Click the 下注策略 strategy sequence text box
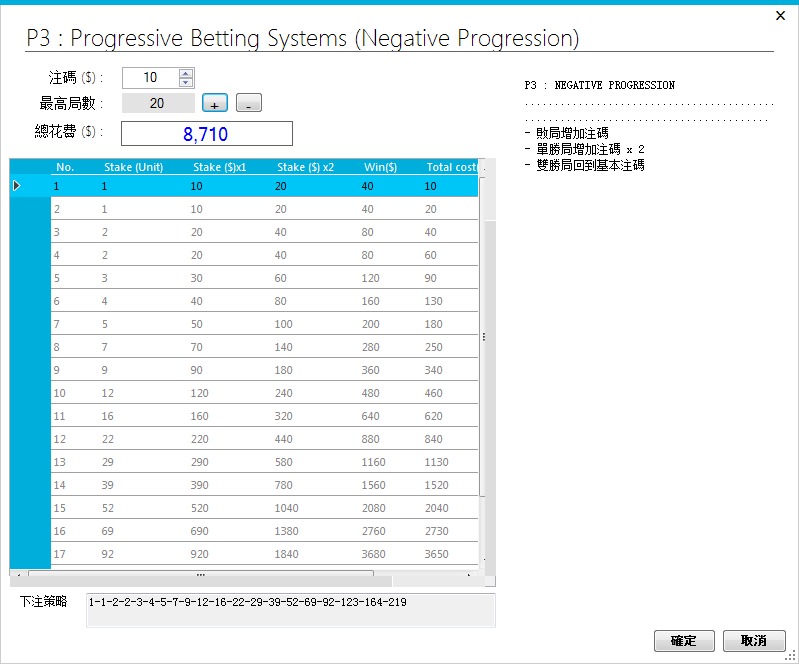 click(290, 610)
